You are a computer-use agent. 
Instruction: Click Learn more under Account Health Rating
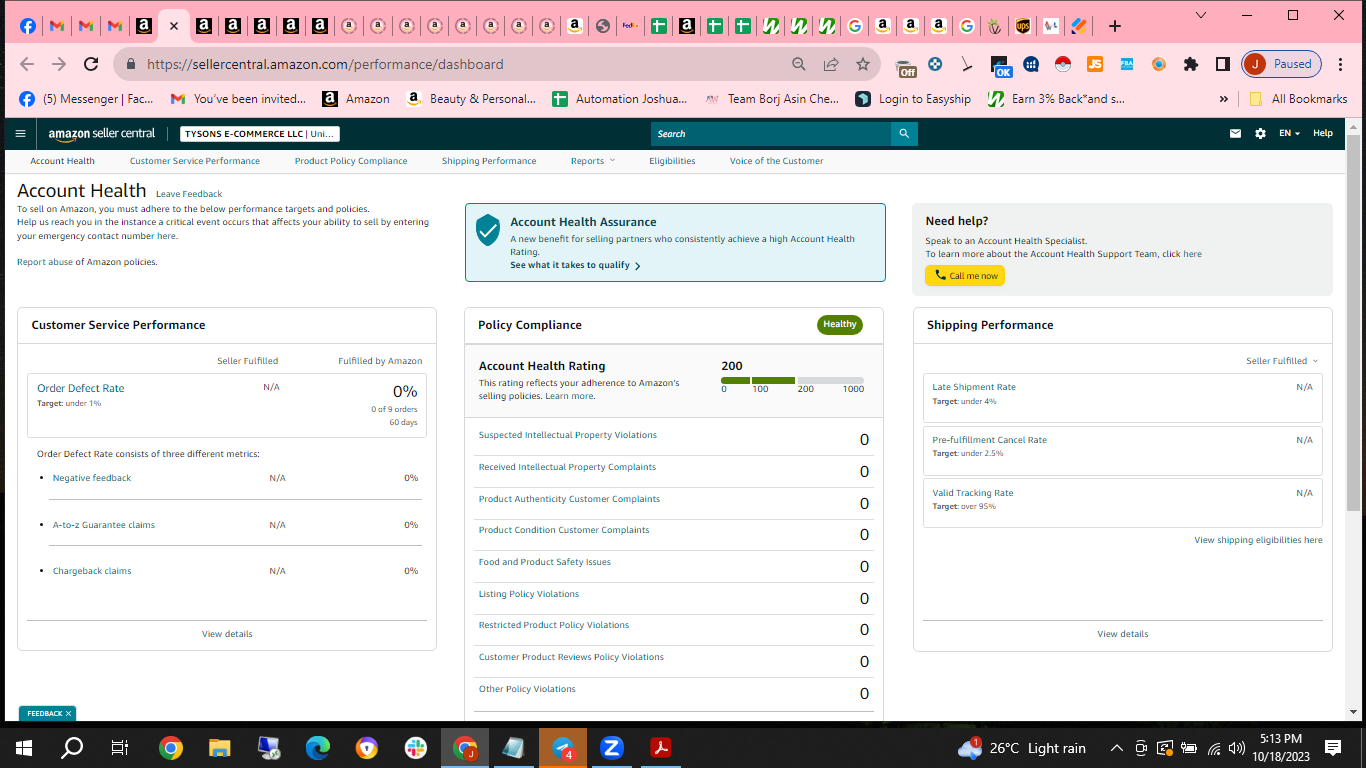[x=569, y=397]
